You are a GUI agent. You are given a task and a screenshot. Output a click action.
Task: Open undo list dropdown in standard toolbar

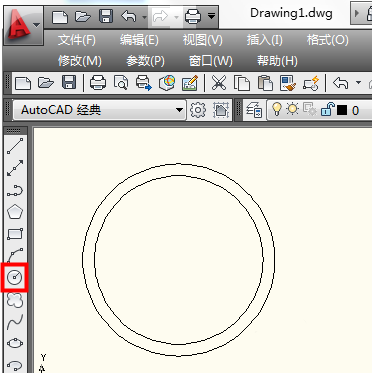(x=358, y=82)
